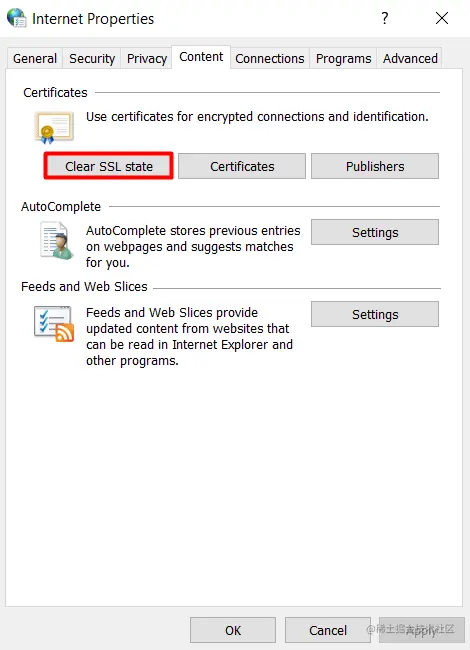The width and height of the screenshot is (470, 650).
Task: Open the Publishers list
Action: coord(375,166)
